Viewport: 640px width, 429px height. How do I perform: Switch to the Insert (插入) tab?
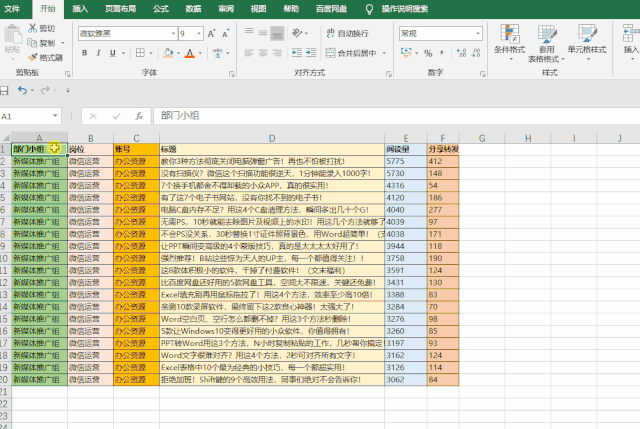click(x=80, y=9)
